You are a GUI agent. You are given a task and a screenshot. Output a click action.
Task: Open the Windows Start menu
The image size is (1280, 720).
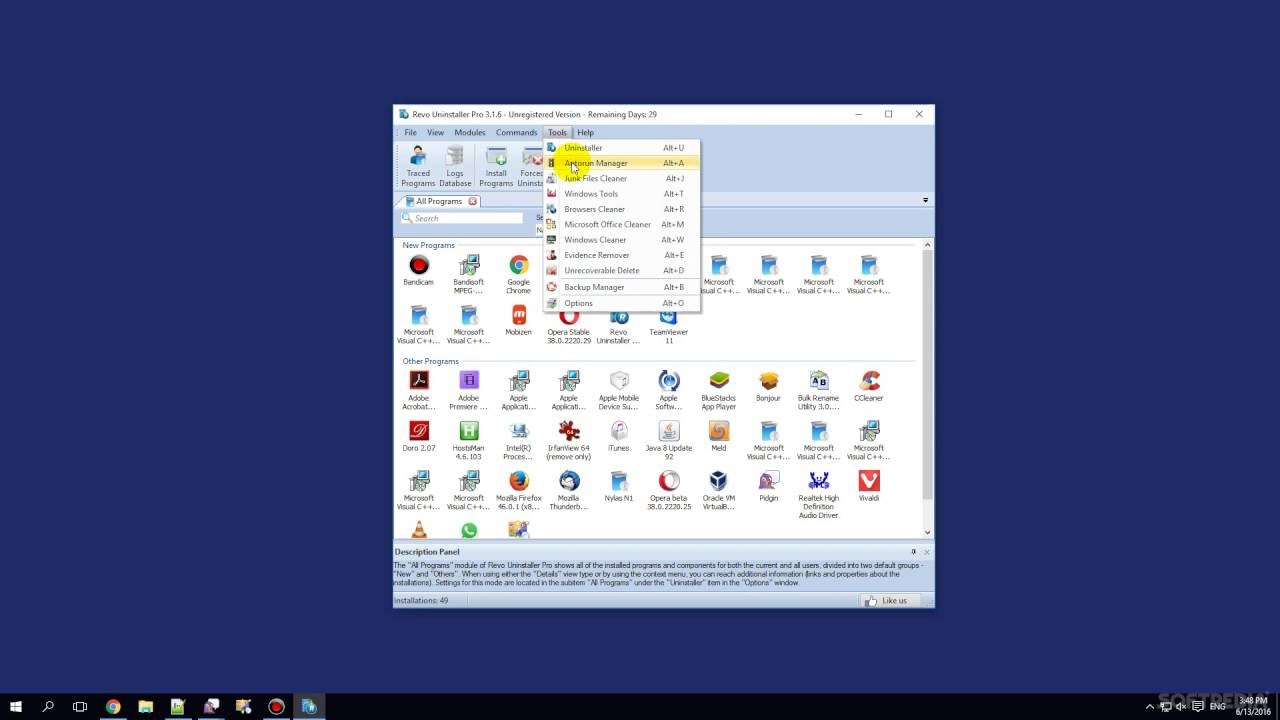point(16,706)
